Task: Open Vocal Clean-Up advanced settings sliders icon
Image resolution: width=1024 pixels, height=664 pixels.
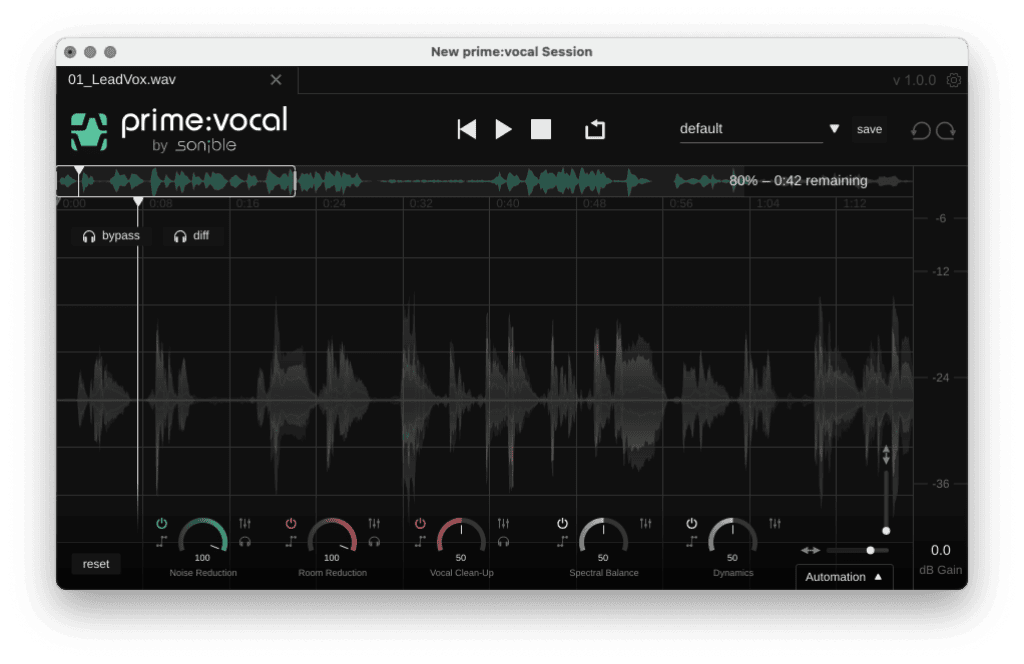Action: (x=504, y=523)
